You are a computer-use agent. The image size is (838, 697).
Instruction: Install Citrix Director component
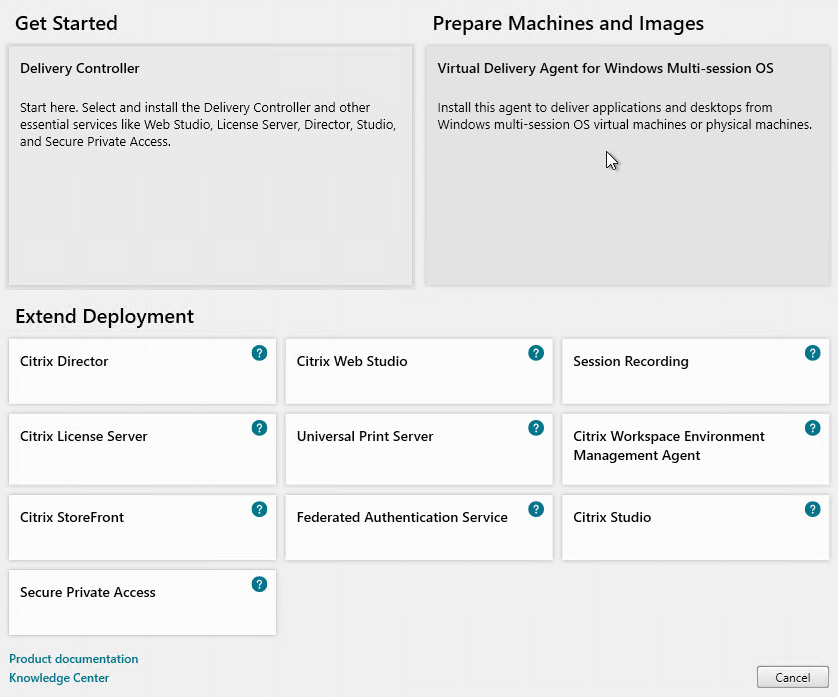(142, 371)
